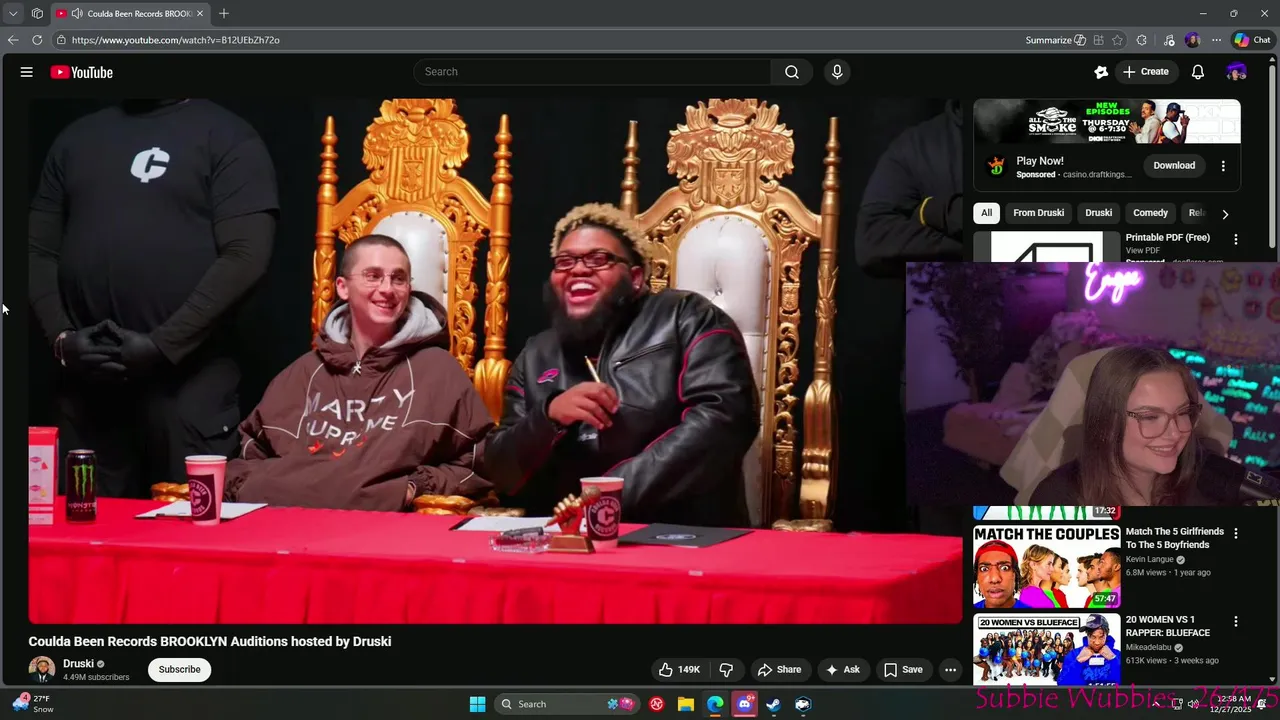Open the Edge workspaces icon
Viewport: 1280px width, 720px height.
(37, 13)
